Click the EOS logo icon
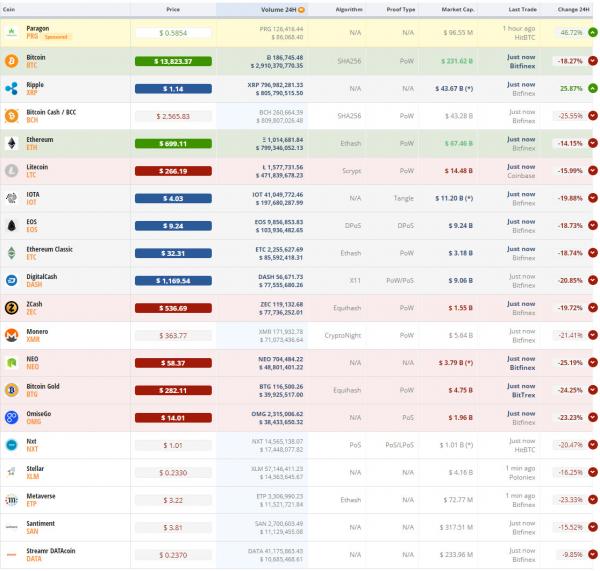The height and width of the screenshot is (571, 600). (11, 226)
